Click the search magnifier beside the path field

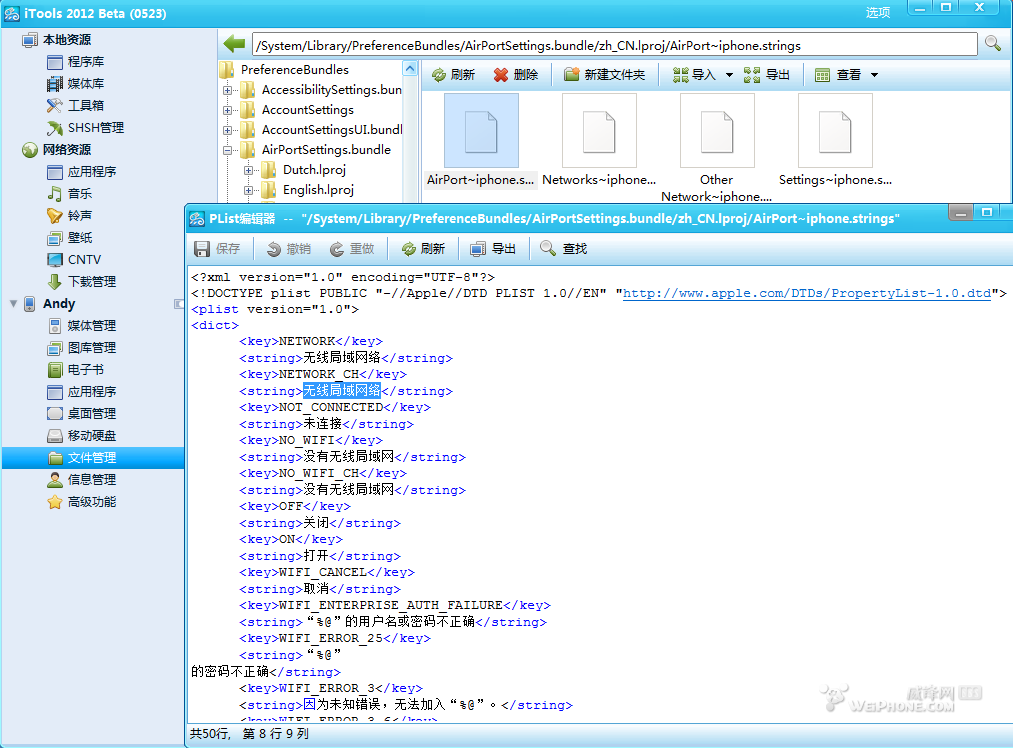coord(992,44)
